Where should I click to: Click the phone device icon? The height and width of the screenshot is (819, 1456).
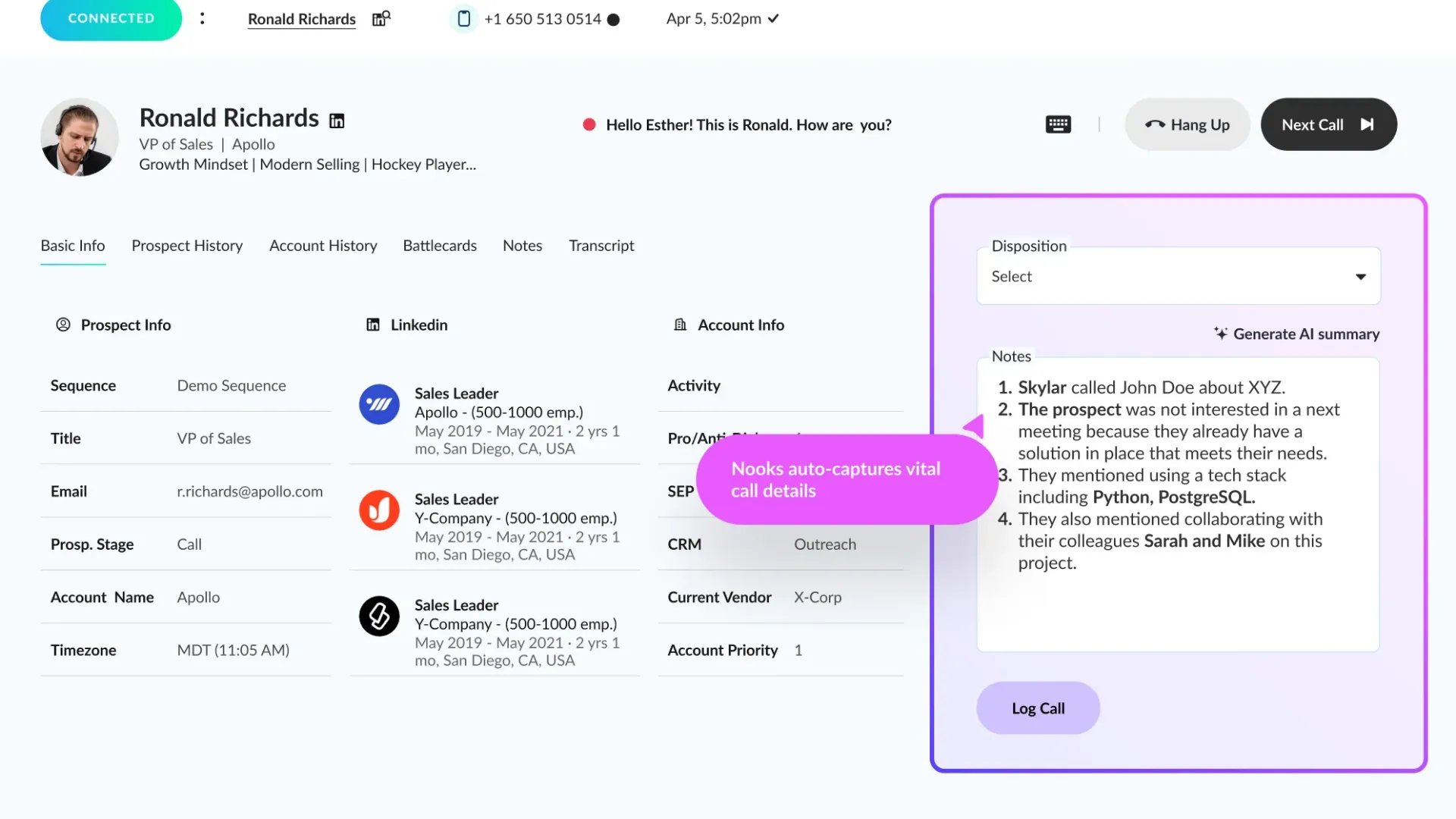[x=464, y=18]
